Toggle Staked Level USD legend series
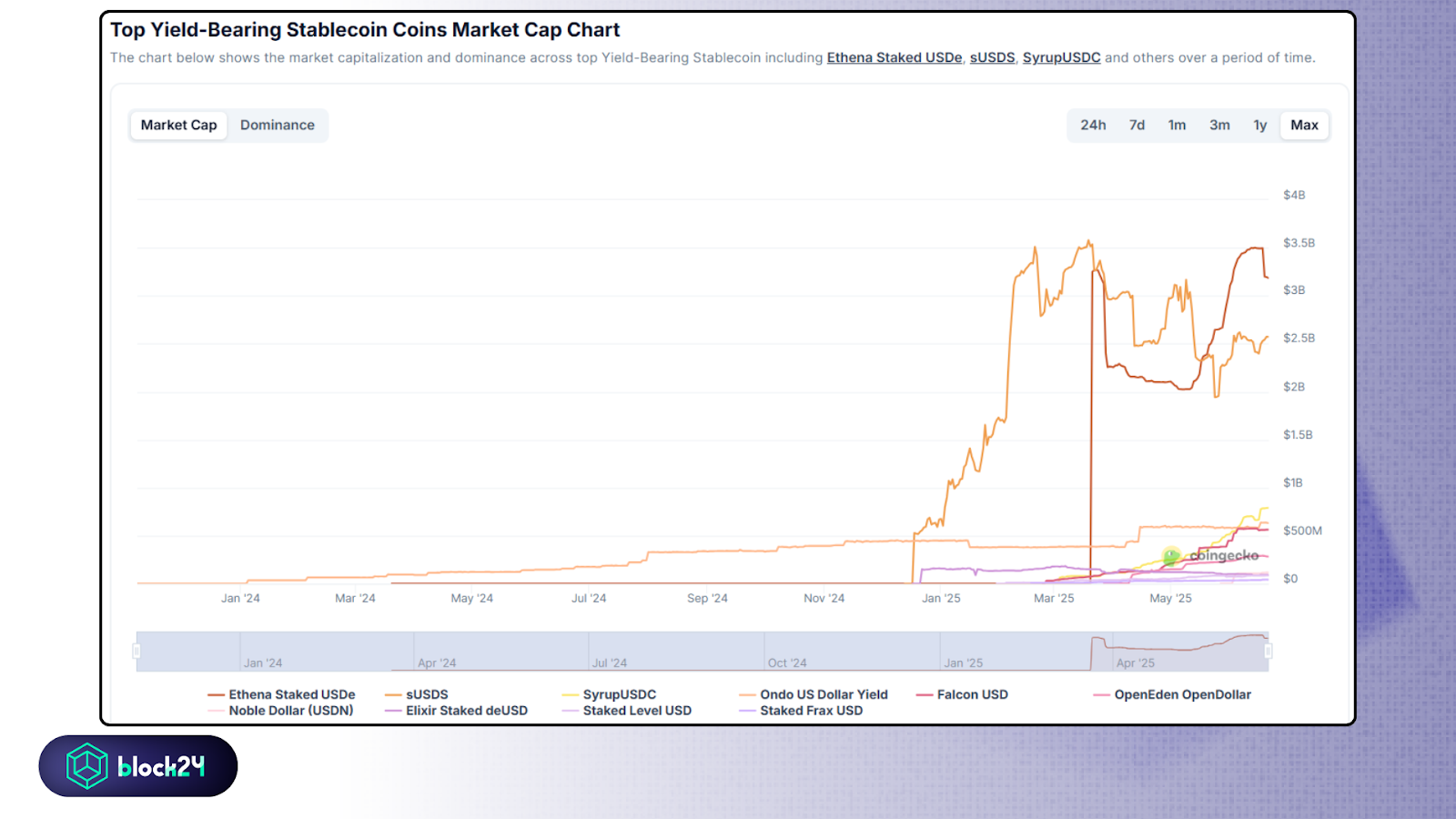This screenshot has width=1456, height=819. (626, 711)
